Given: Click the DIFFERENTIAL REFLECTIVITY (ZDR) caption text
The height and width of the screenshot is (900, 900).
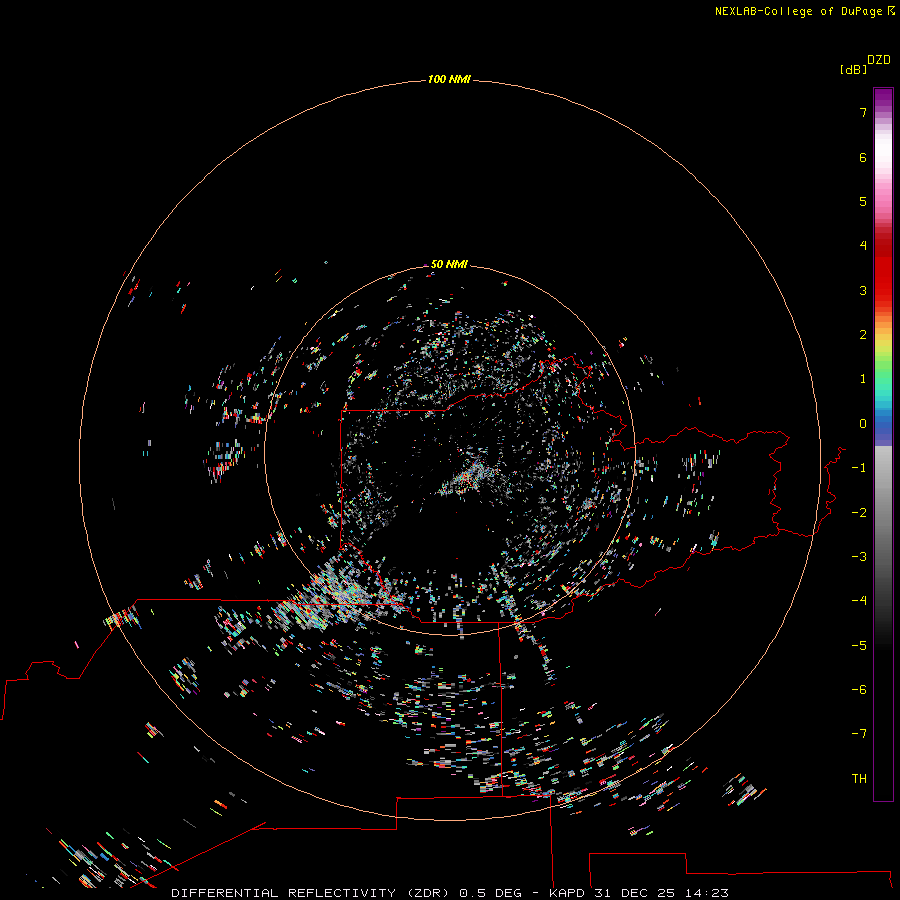Looking at the screenshot, I should pos(311,893).
